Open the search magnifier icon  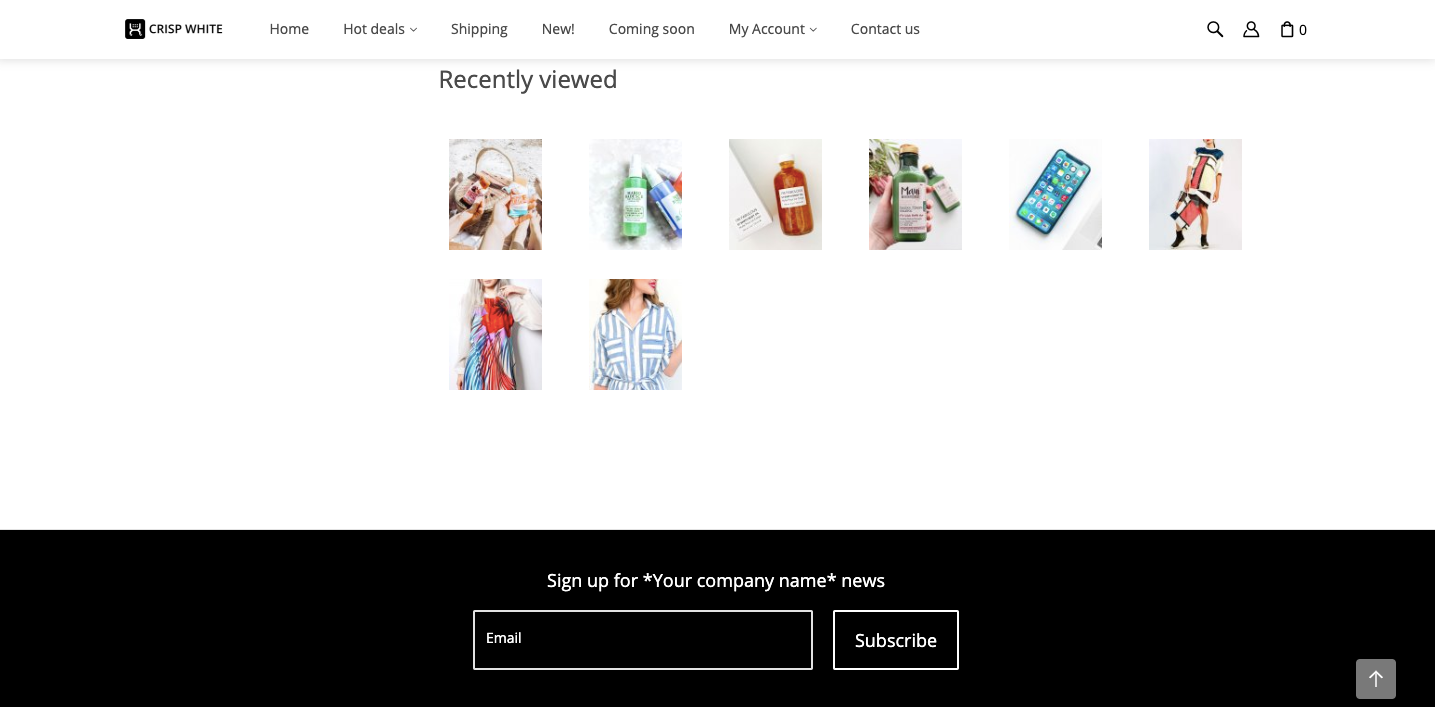pyautogui.click(x=1215, y=29)
